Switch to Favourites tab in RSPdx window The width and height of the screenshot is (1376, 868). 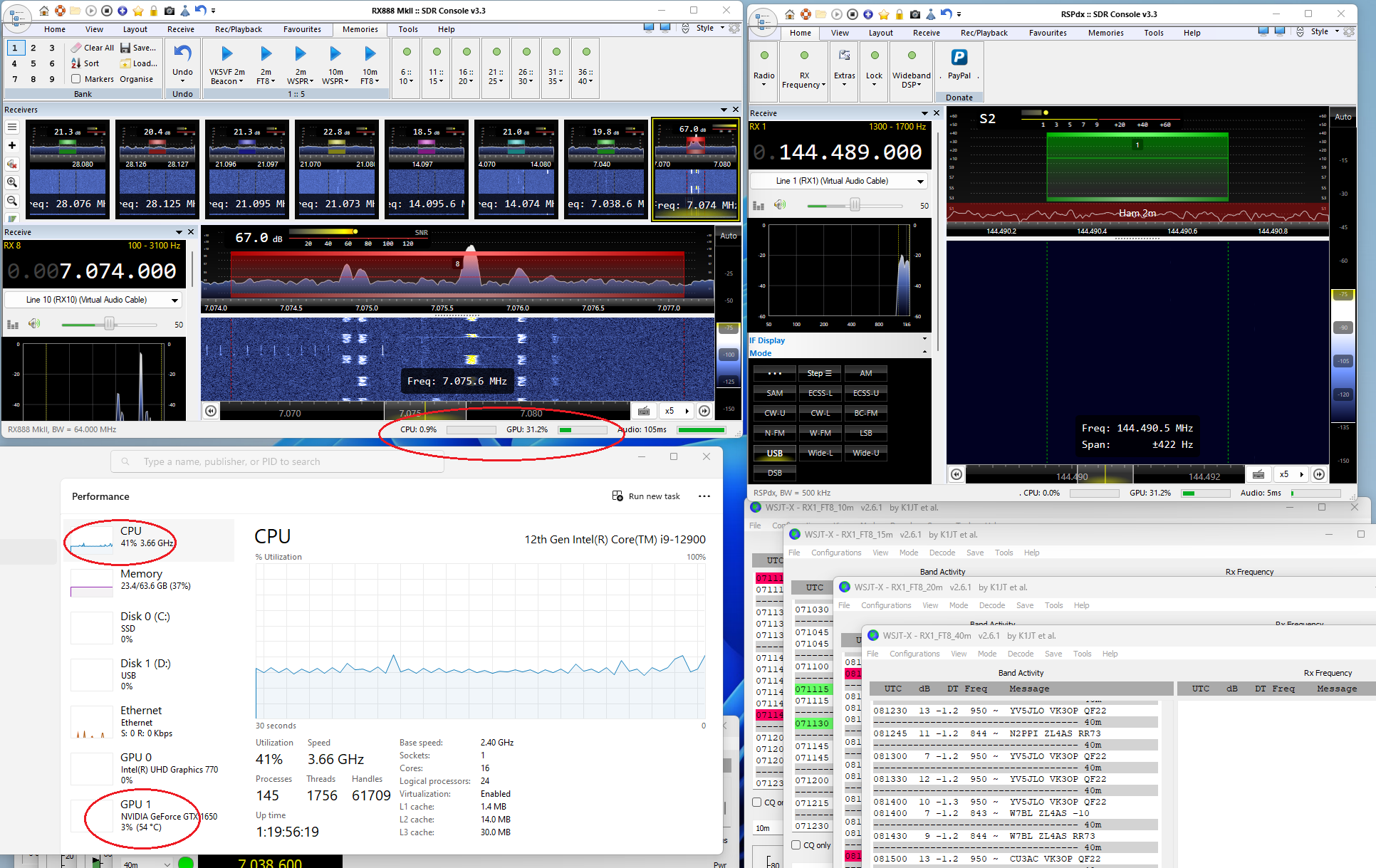[x=1047, y=33]
